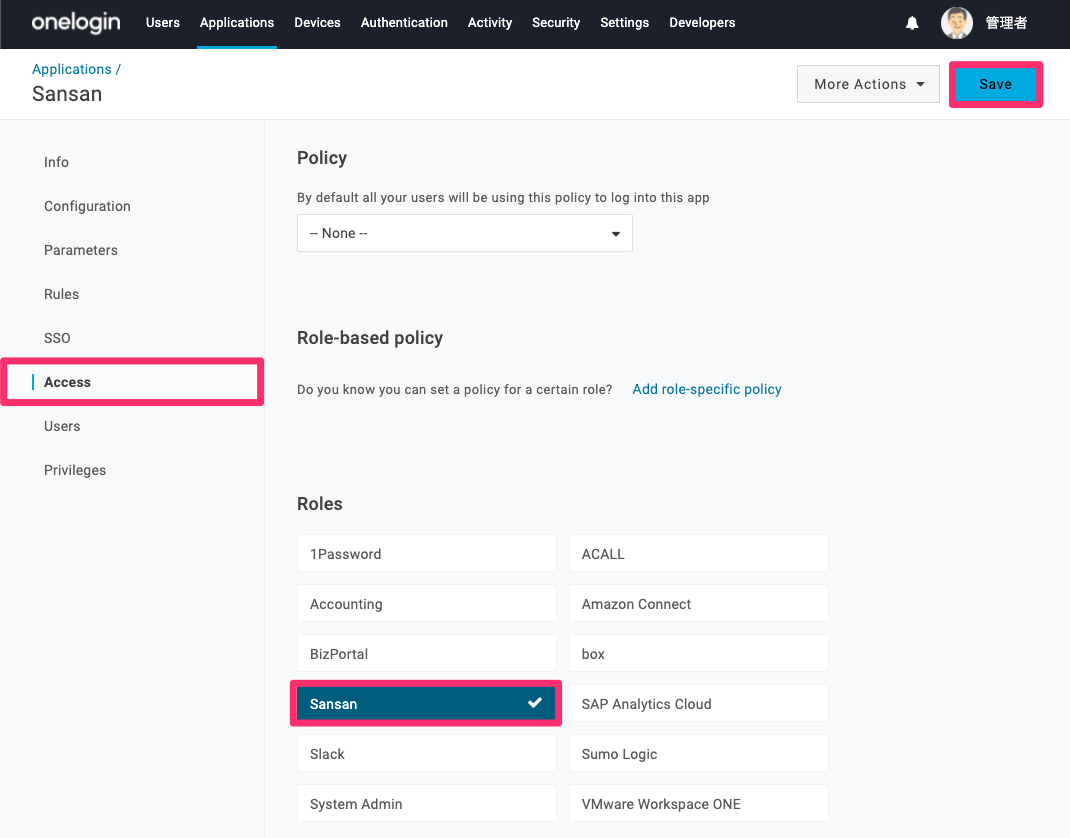The image size is (1070, 838).
Task: Switch to the SSO sidebar tab
Action: pos(57,338)
